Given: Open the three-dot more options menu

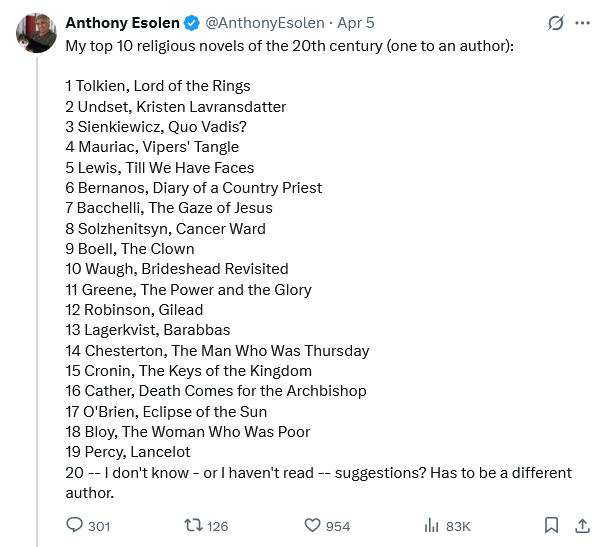Looking at the screenshot, I should pyautogui.click(x=583, y=23).
